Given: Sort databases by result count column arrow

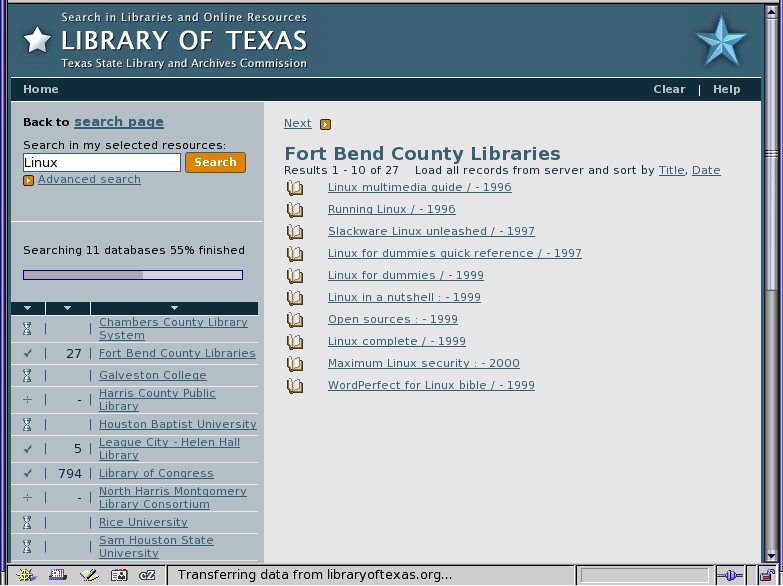Looking at the screenshot, I should (x=67, y=308).
